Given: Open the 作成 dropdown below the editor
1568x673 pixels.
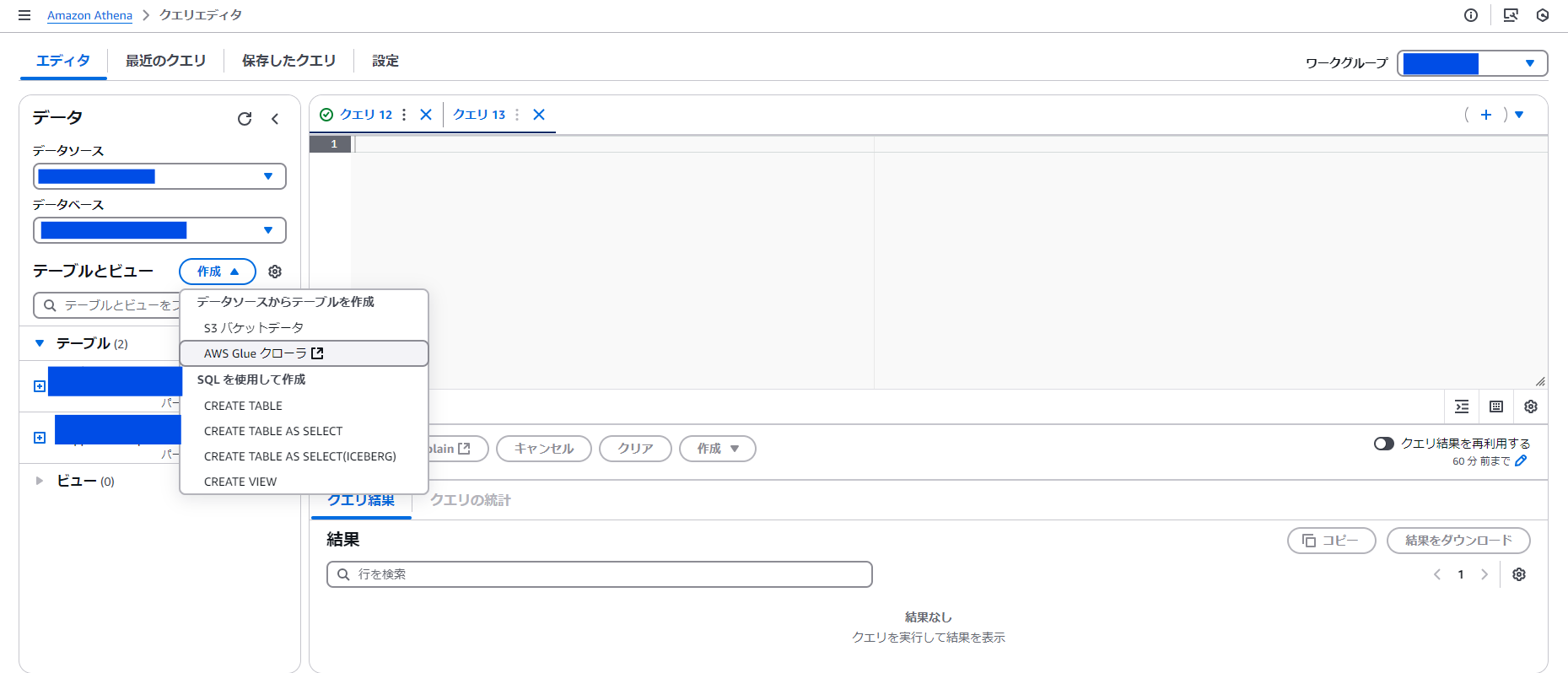Looking at the screenshot, I should [x=718, y=449].
